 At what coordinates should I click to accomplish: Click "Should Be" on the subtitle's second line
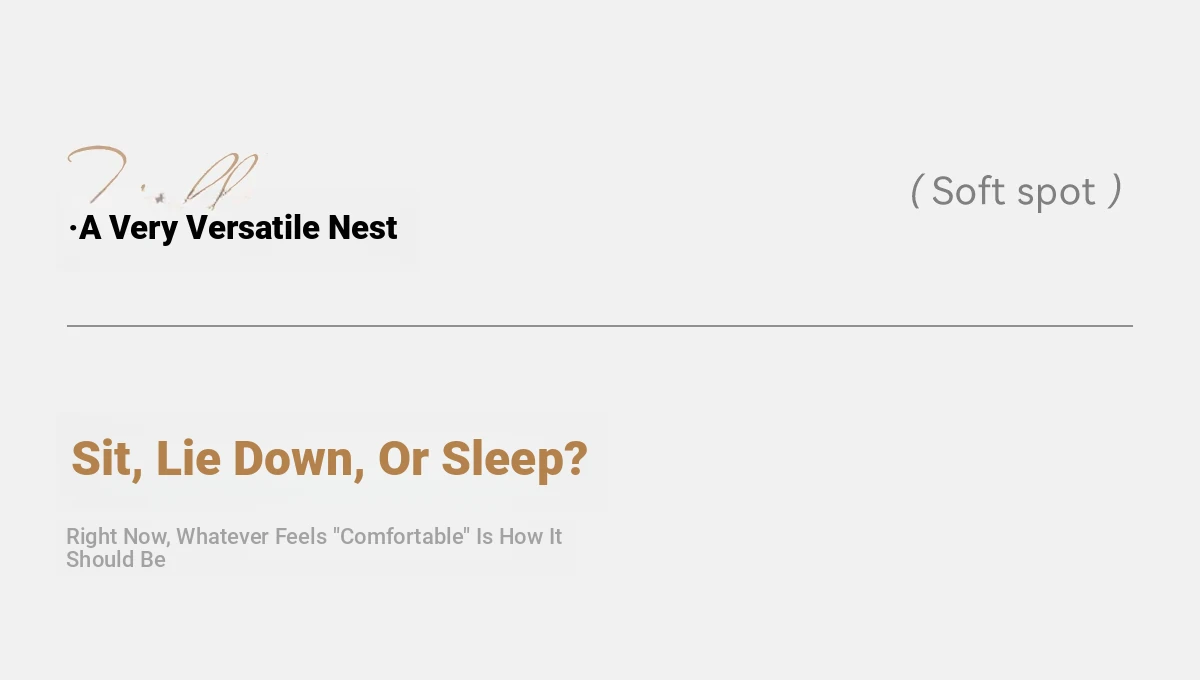[x=116, y=560]
